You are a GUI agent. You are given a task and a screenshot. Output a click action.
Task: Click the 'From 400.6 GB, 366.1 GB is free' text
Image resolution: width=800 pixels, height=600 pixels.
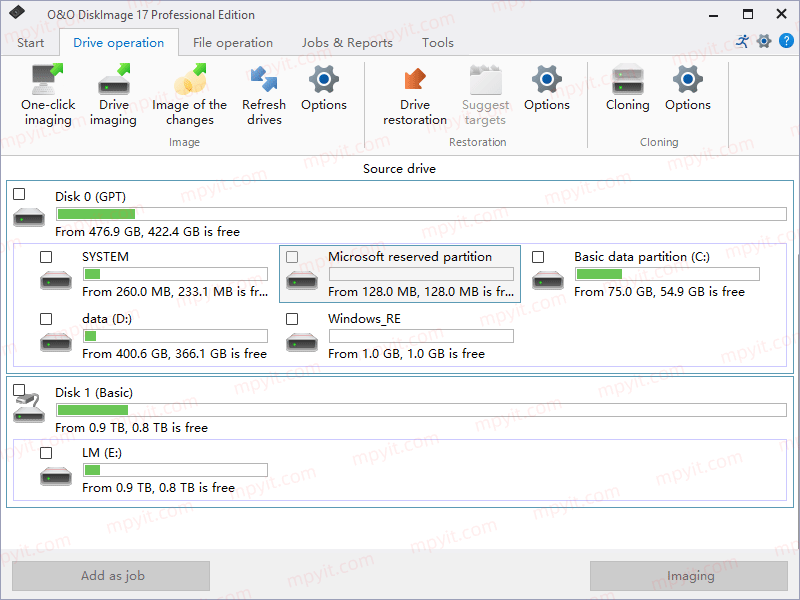pos(174,354)
